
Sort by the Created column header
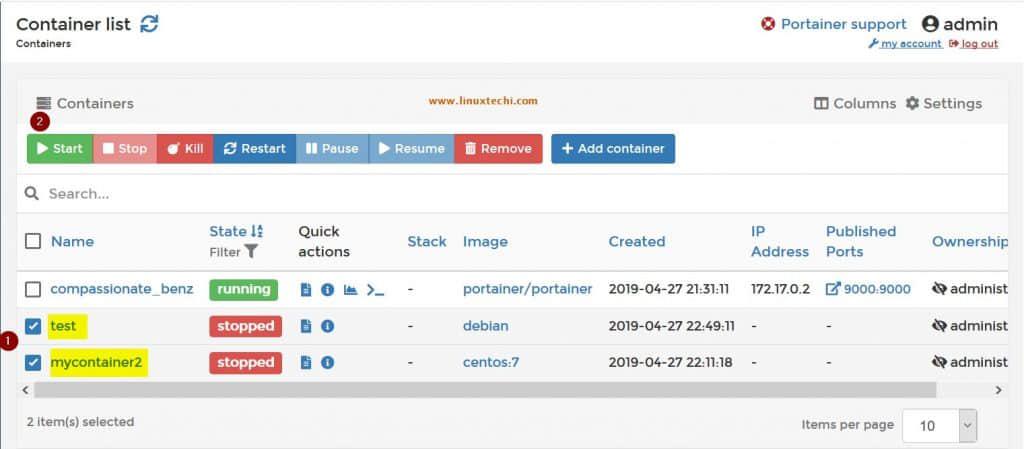point(636,241)
